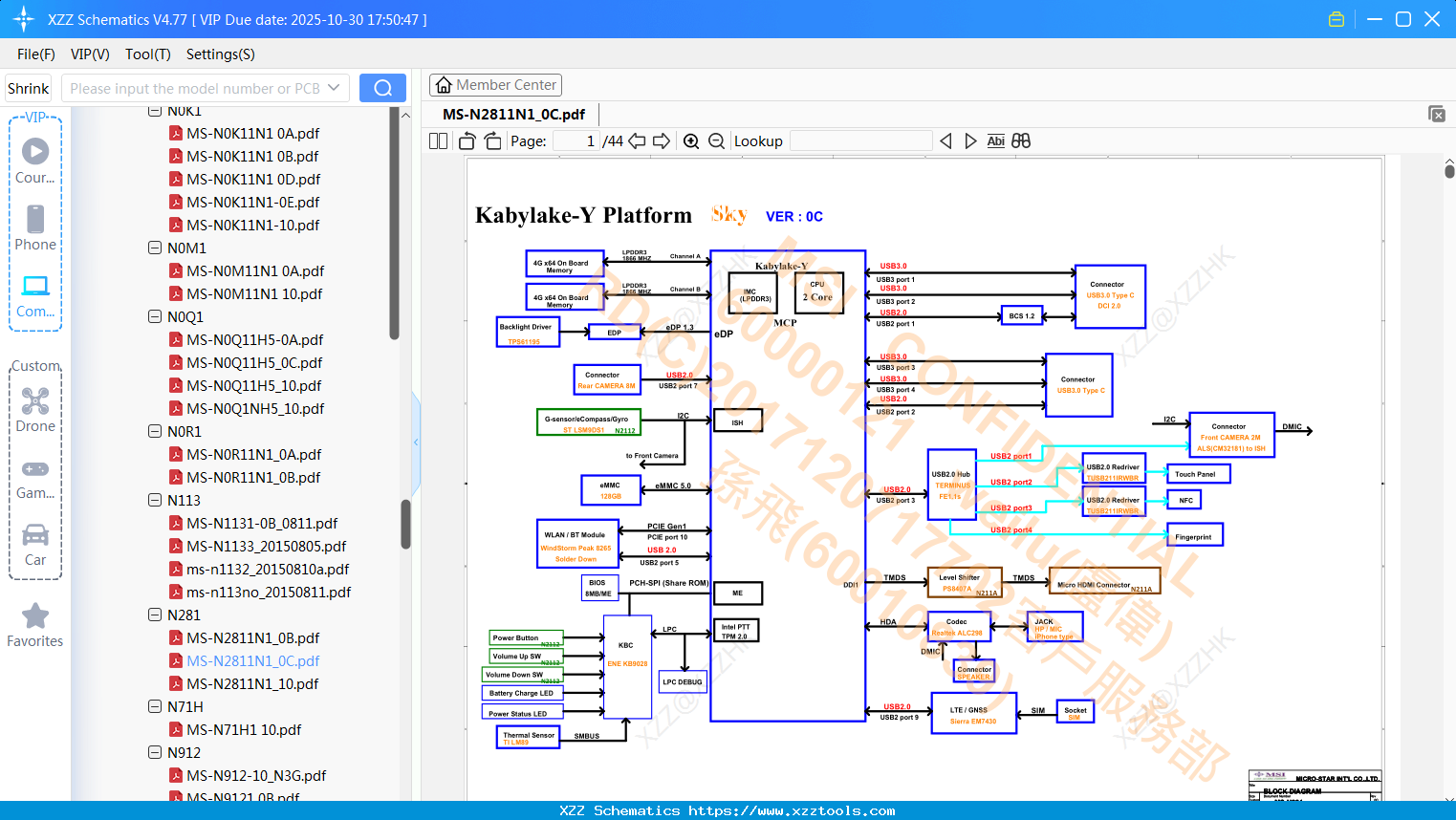Open MS-N1133_20150805.pdf
This screenshot has width=1456, height=820.
click(x=267, y=546)
